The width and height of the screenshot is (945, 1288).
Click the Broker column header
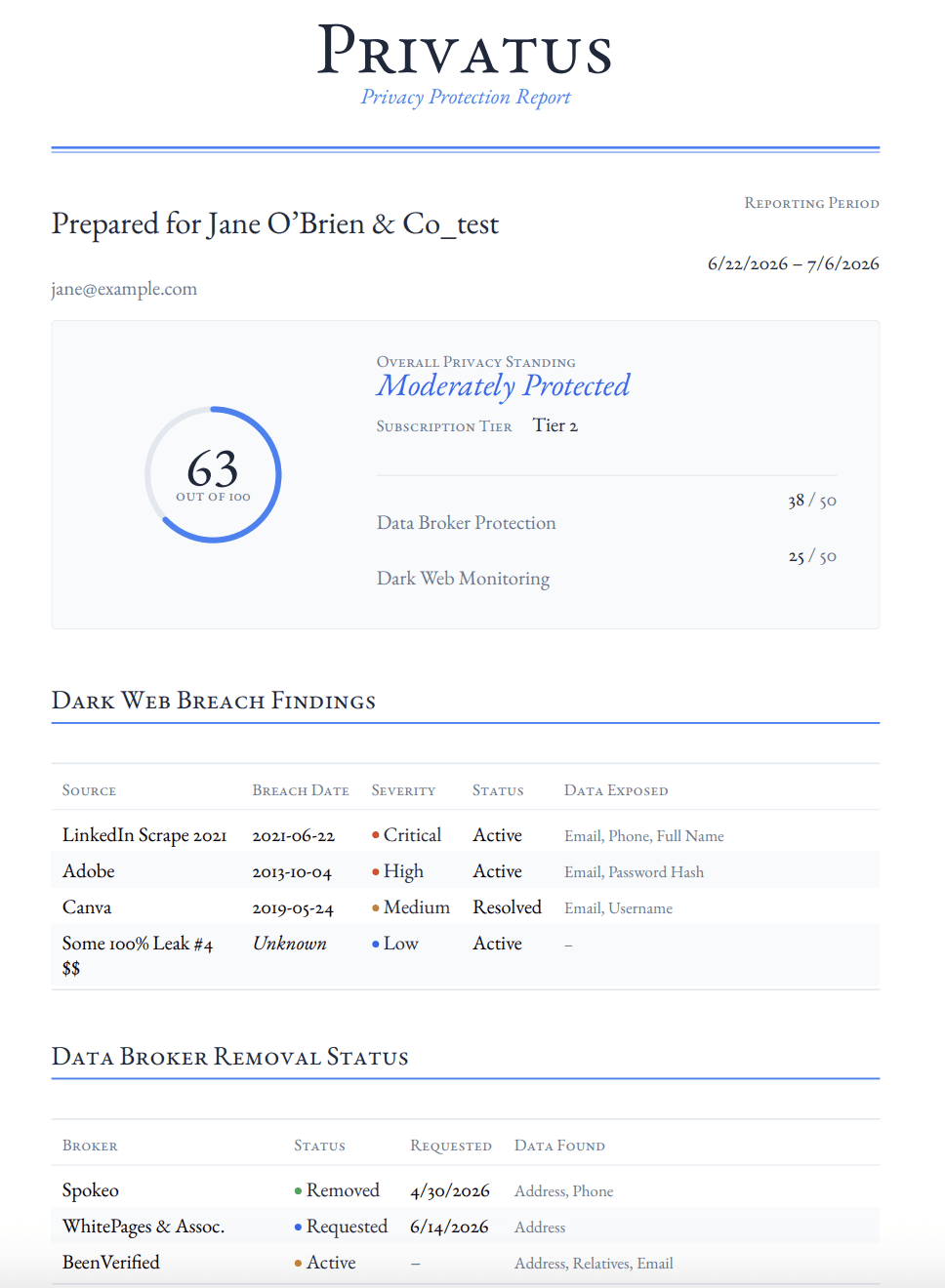coord(90,1146)
